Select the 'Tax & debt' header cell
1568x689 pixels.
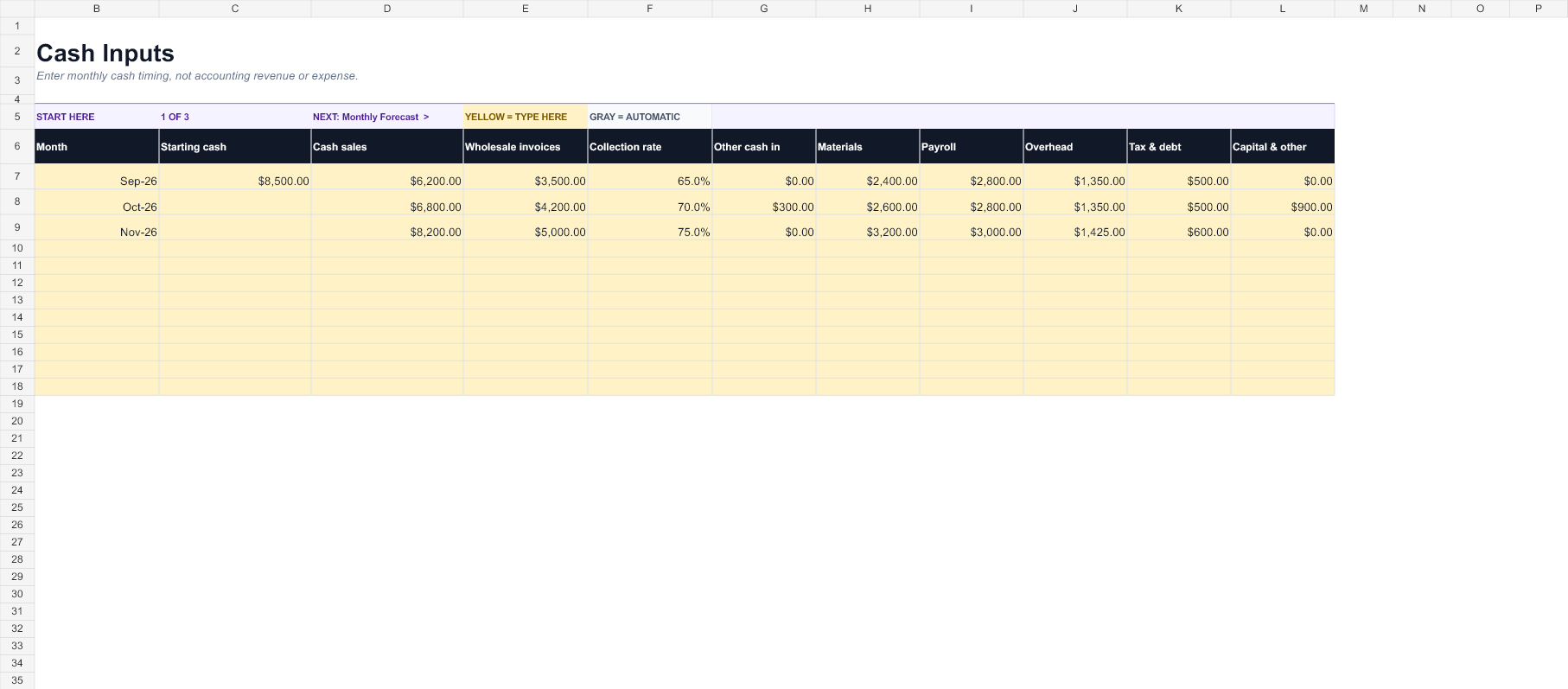coord(1179,147)
